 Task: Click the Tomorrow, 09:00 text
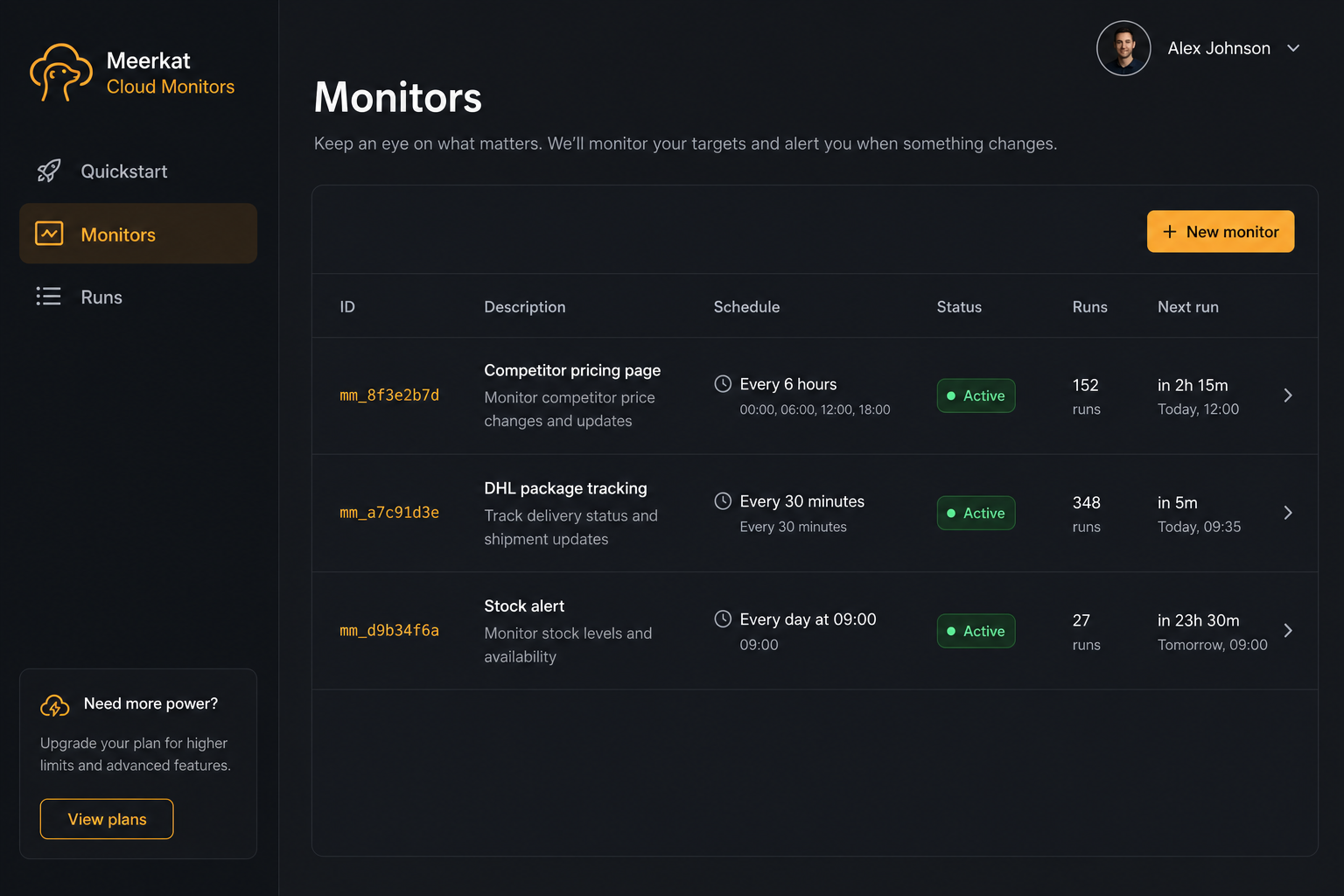coord(1213,645)
